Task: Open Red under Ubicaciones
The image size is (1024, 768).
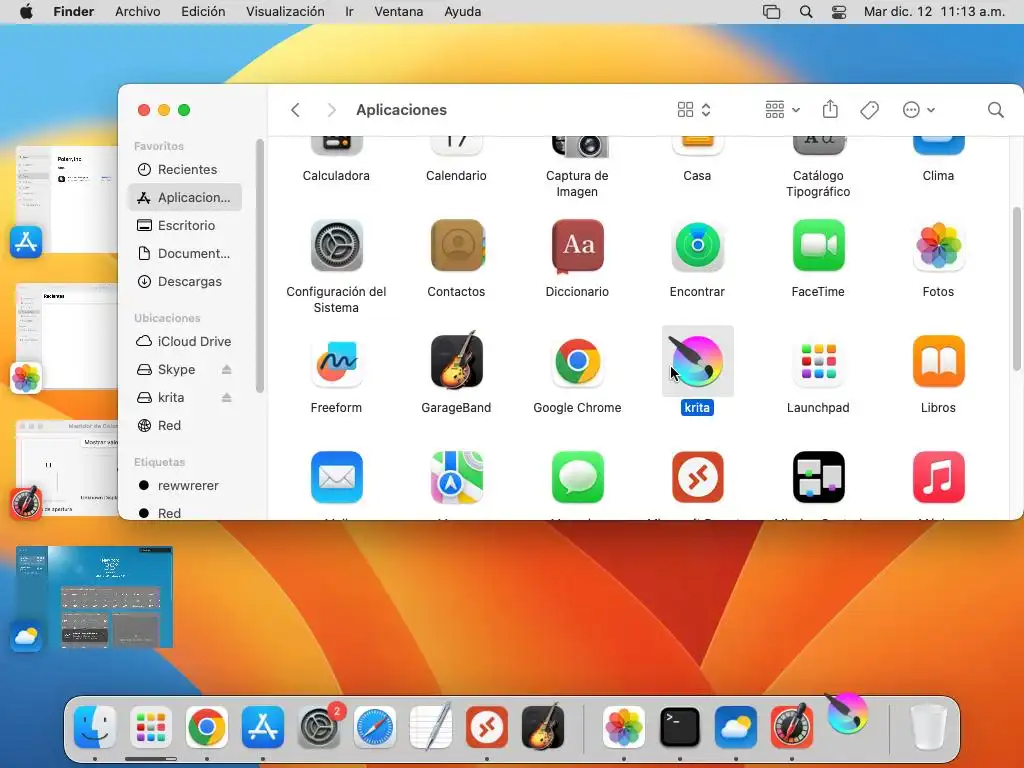Action: tap(185, 426)
